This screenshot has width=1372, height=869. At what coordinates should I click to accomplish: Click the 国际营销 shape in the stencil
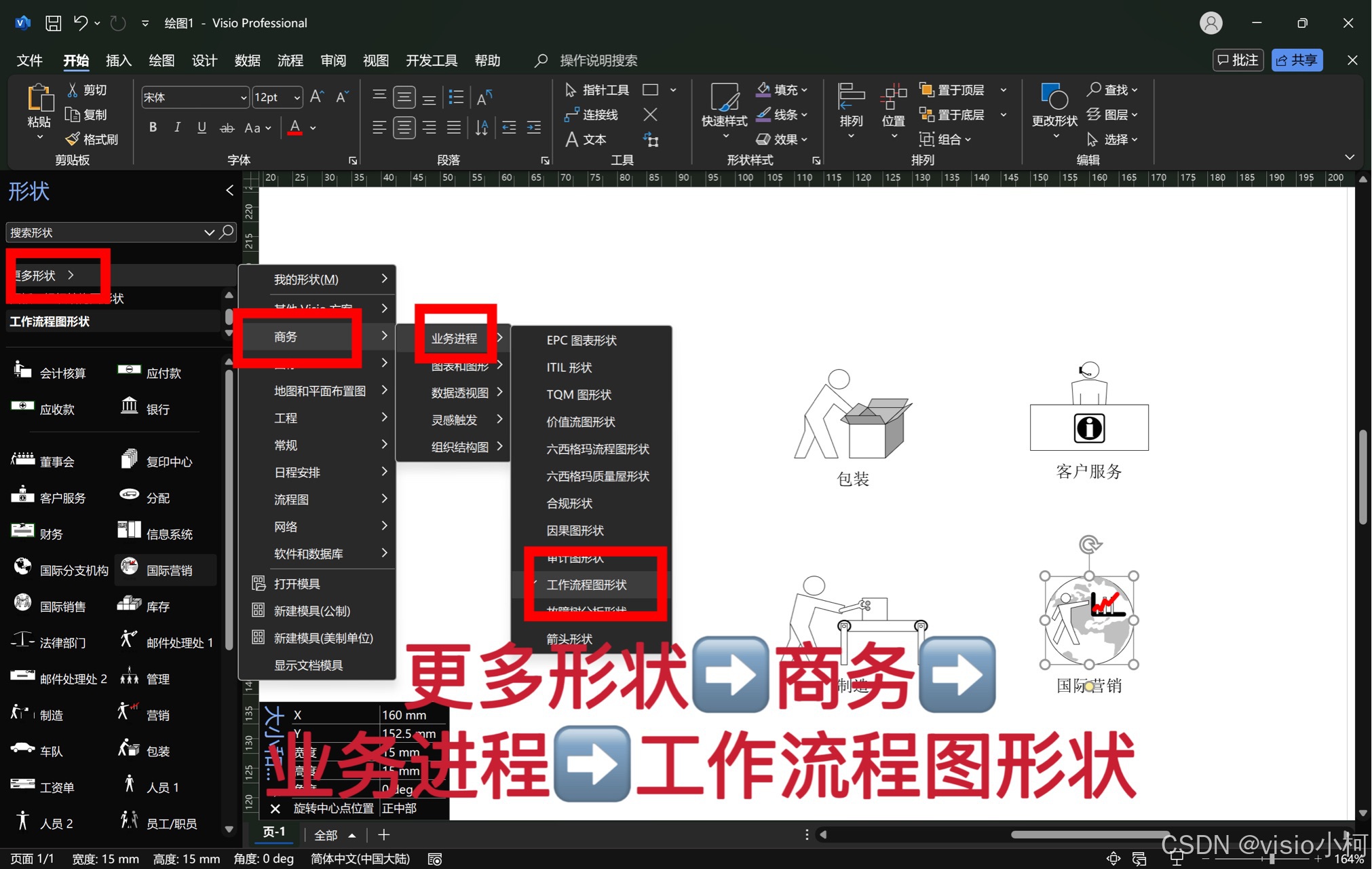166,570
